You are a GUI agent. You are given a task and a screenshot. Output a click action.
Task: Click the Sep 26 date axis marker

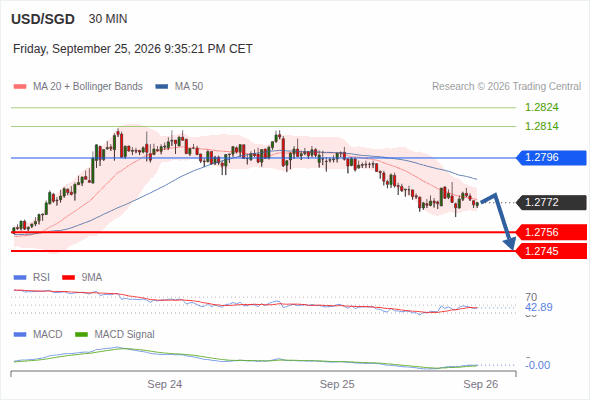tap(481, 384)
